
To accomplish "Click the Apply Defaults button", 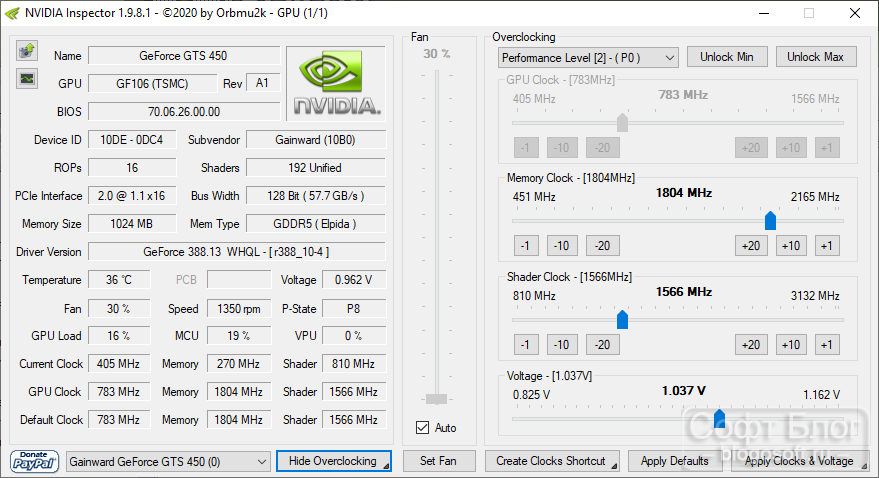I will pyautogui.click(x=675, y=461).
